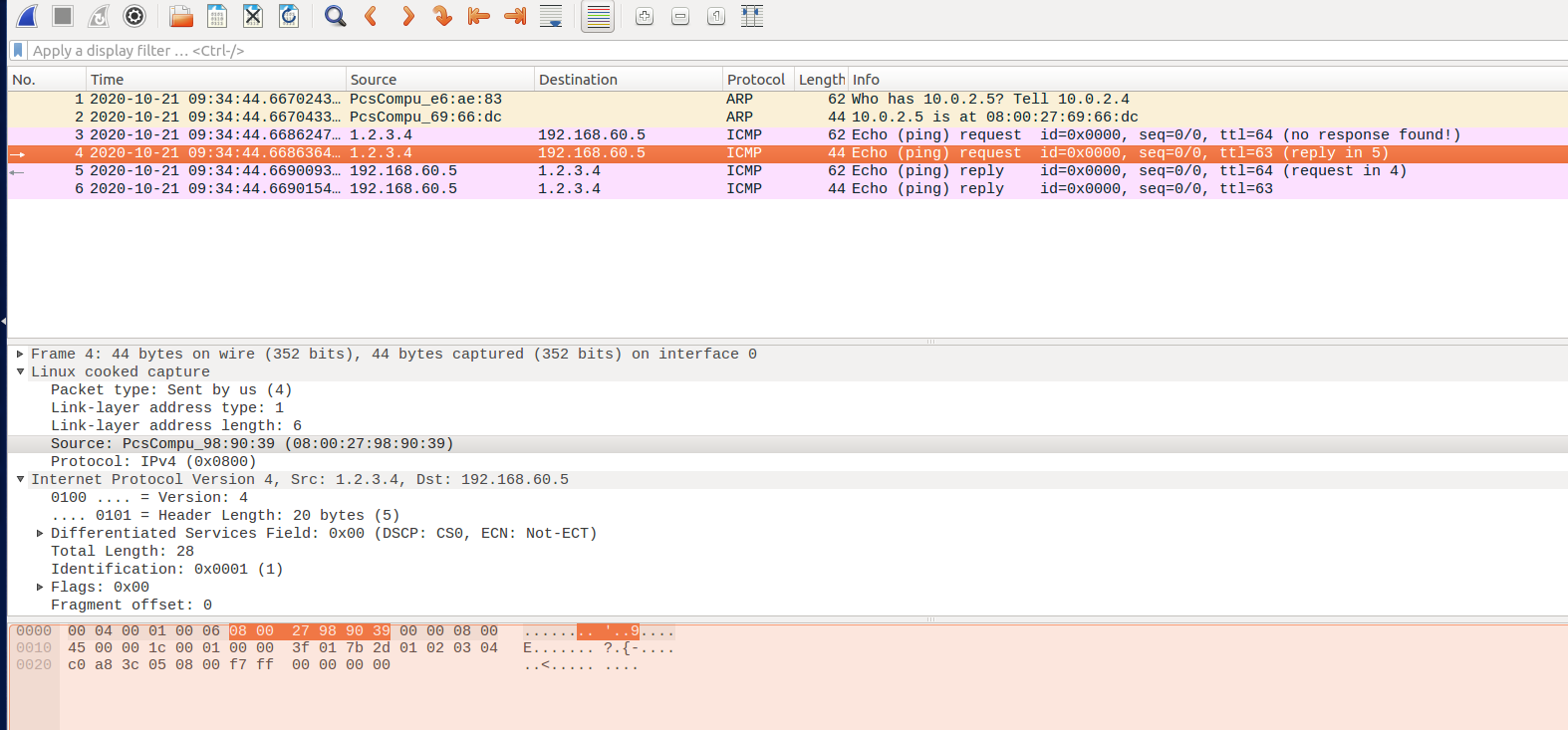This screenshot has height=730, width=1568.
Task: Collapse the Linux cooked capture node
Action: pyautogui.click(x=20, y=371)
